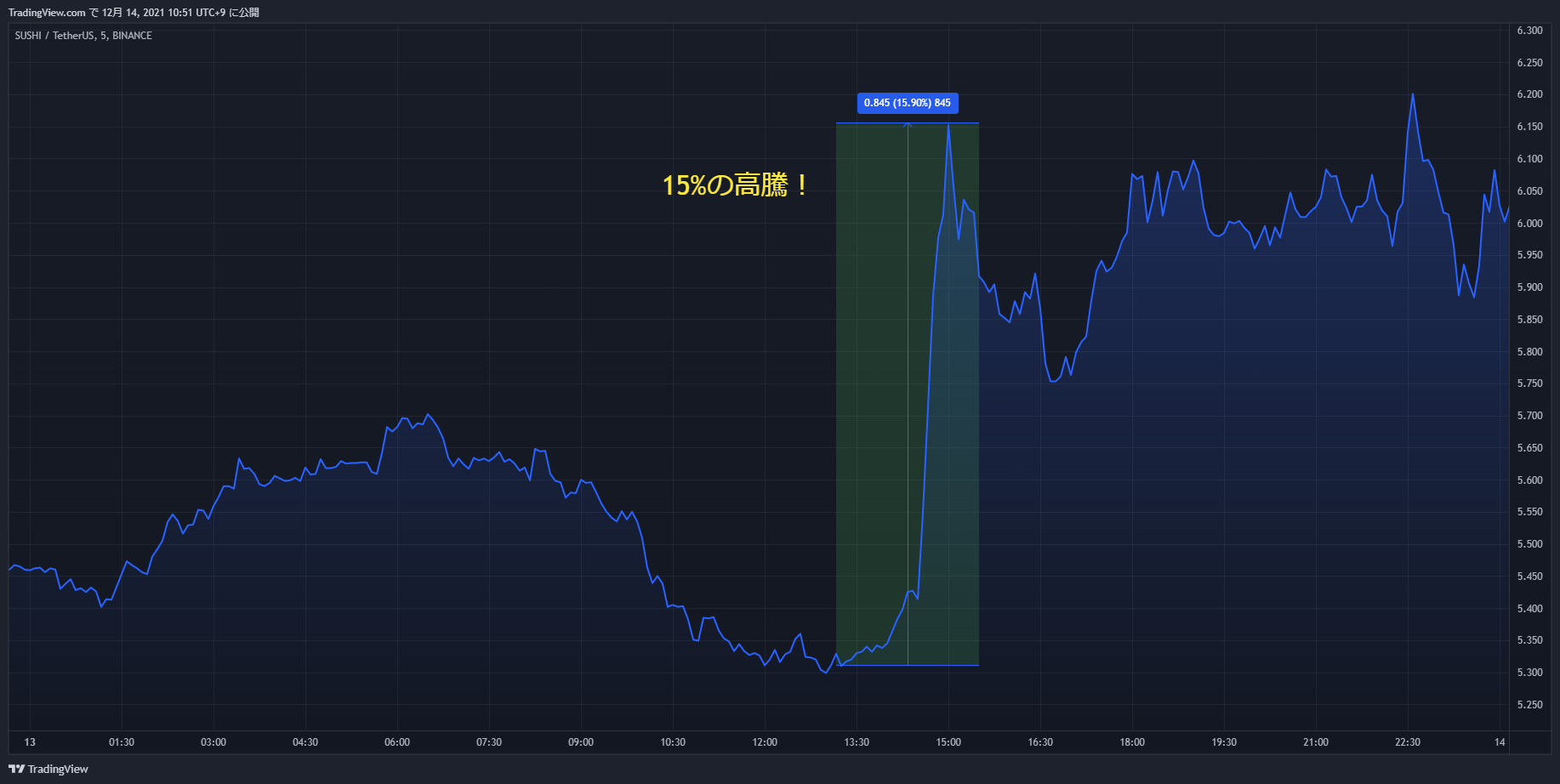Click time axis label 13:30
1560x784 pixels.
(x=857, y=742)
